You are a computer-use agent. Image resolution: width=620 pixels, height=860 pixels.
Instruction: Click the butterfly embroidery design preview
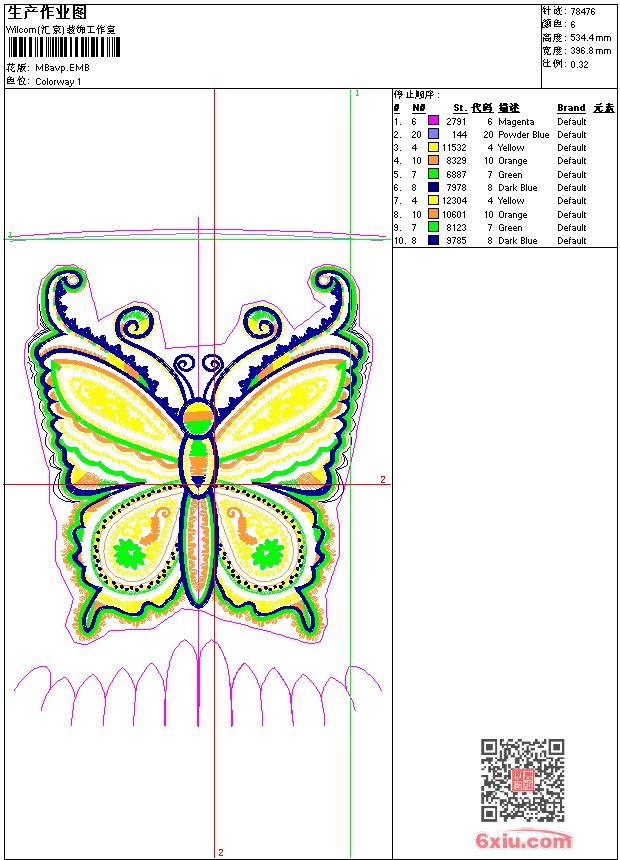coord(199,454)
